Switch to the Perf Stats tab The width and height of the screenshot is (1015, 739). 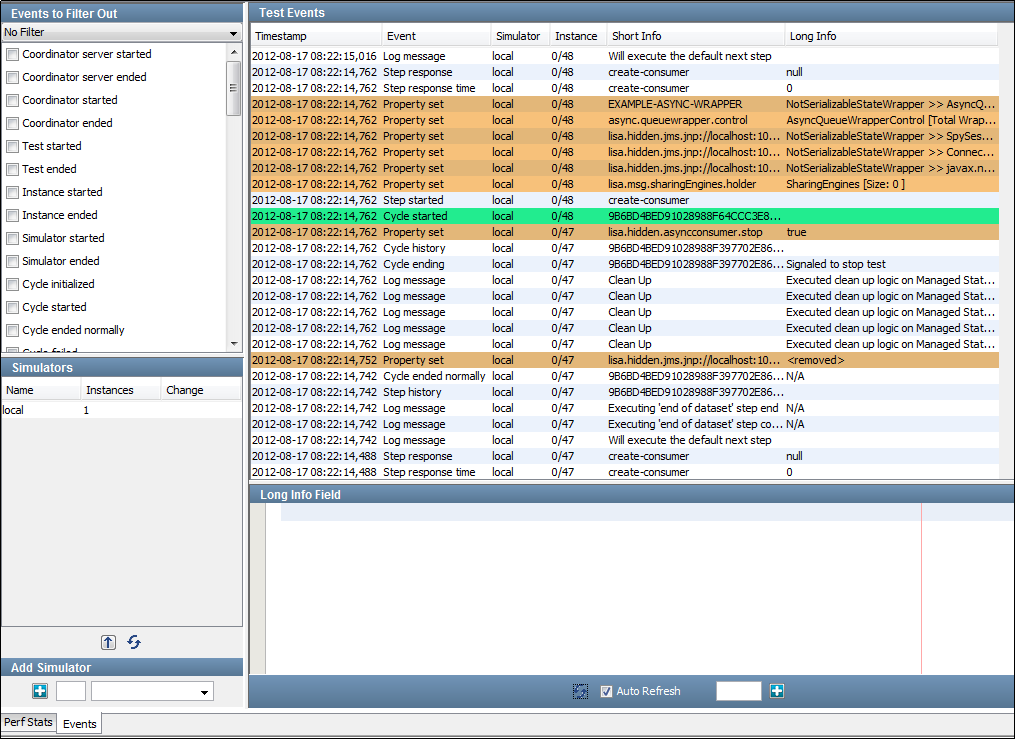point(28,722)
